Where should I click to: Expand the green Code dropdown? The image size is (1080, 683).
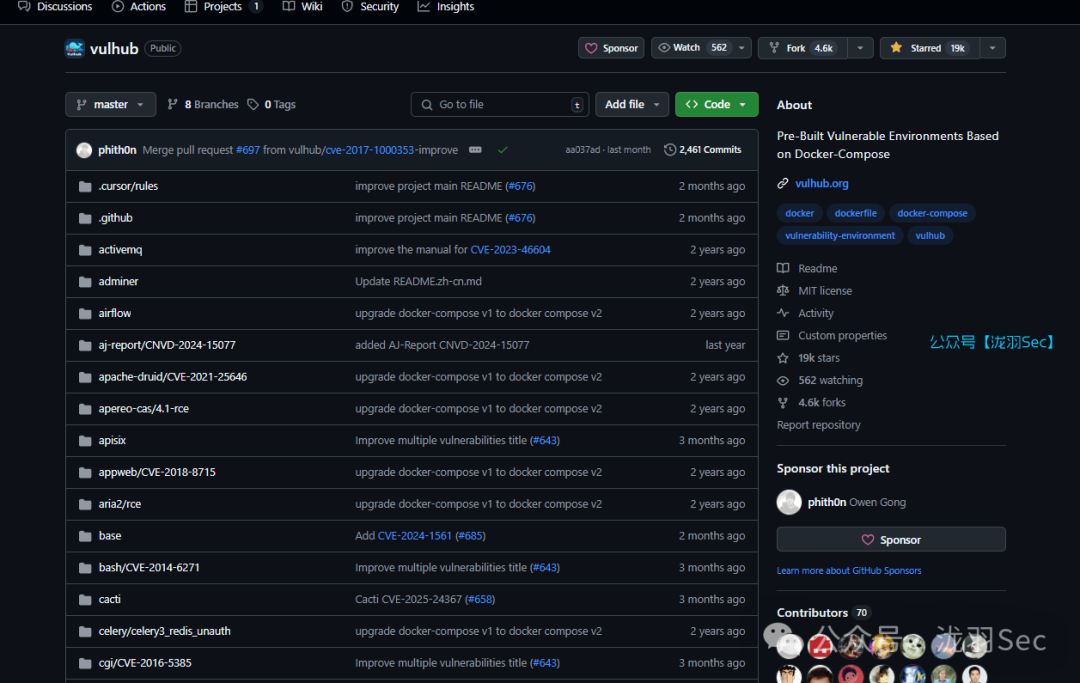(716, 104)
